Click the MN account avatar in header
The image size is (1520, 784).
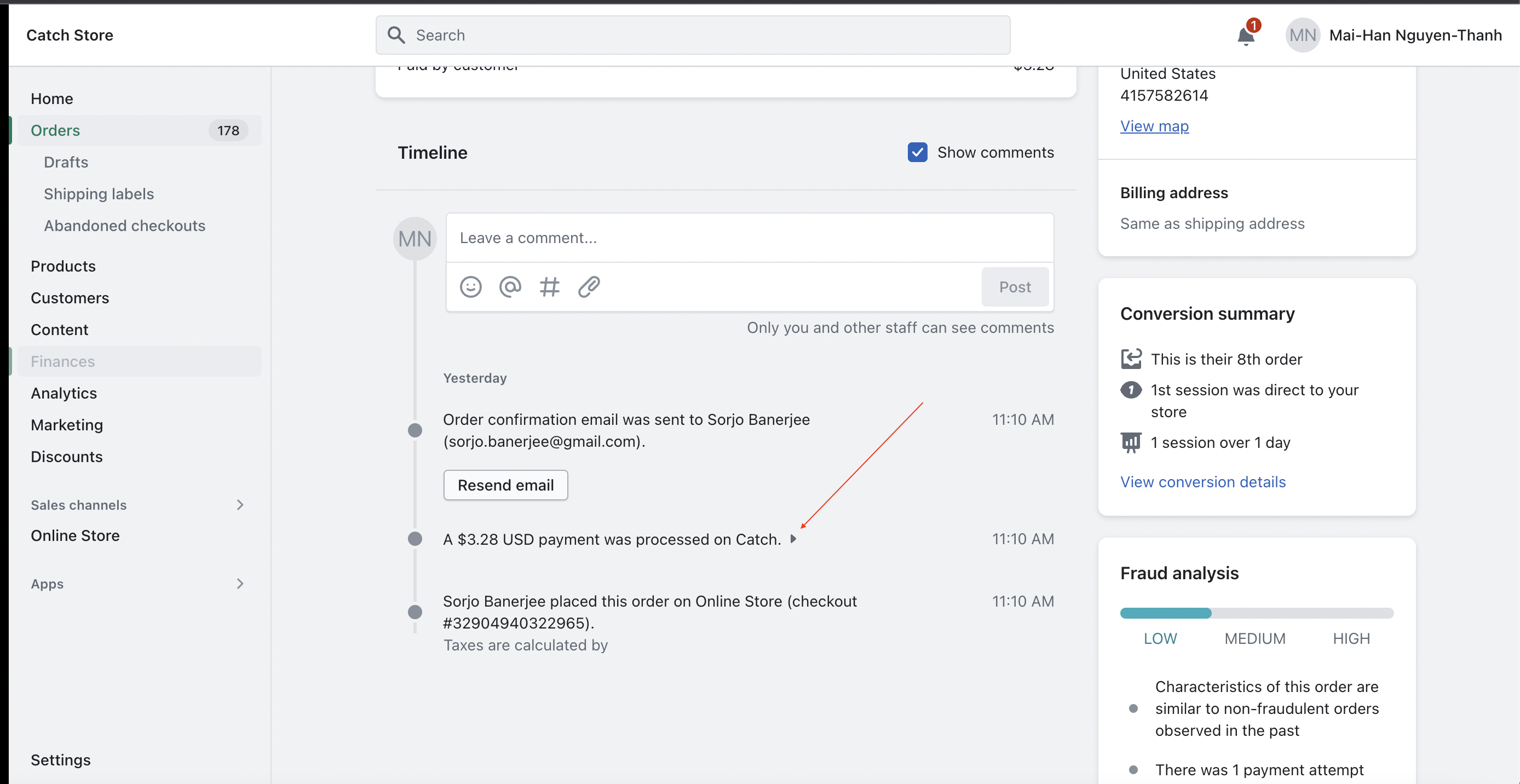coord(1302,36)
